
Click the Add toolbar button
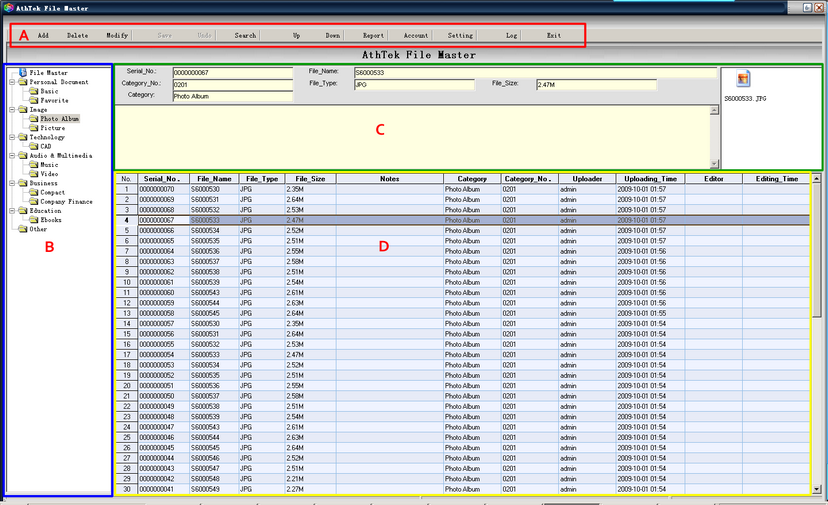(43, 35)
